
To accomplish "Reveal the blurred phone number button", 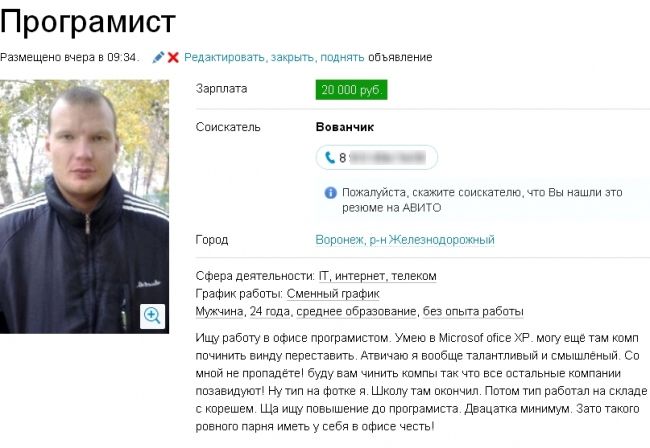I will click(376, 157).
